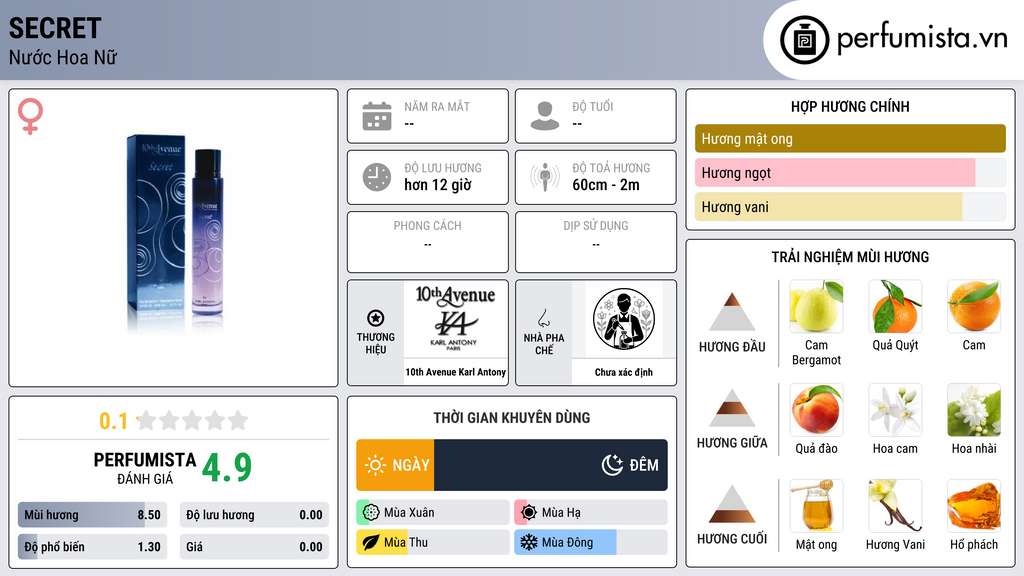Screen dimensions: 1024x576
Task: Click the Dịp sử dụng info card
Action: pos(596,242)
